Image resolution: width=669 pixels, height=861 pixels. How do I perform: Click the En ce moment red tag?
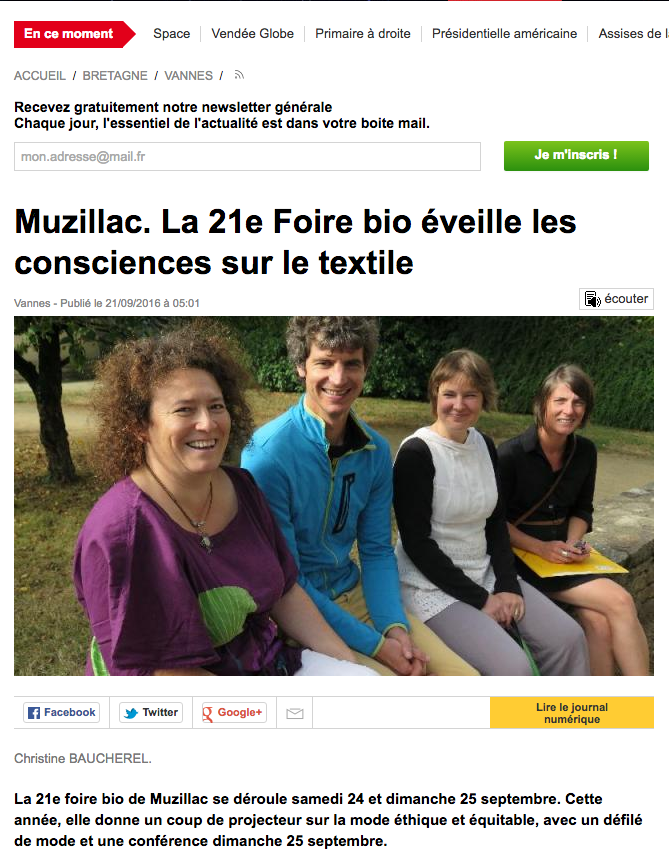[75, 34]
